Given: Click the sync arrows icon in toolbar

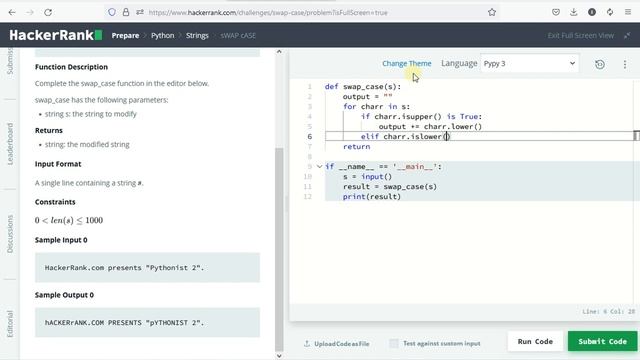Looking at the screenshot, I should pyautogui.click(x=610, y=12).
